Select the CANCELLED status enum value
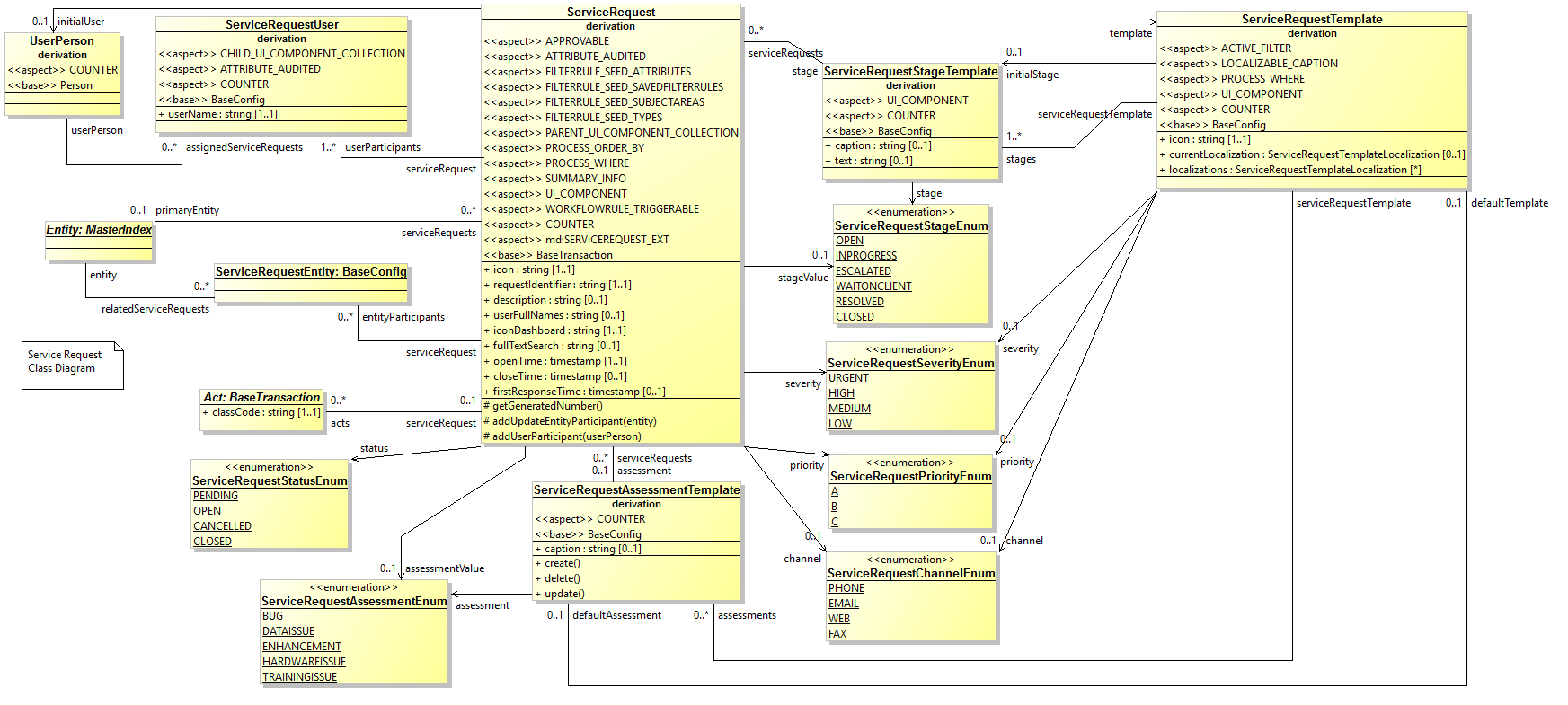Viewport: 1568px width, 705px height. pyautogui.click(x=222, y=526)
